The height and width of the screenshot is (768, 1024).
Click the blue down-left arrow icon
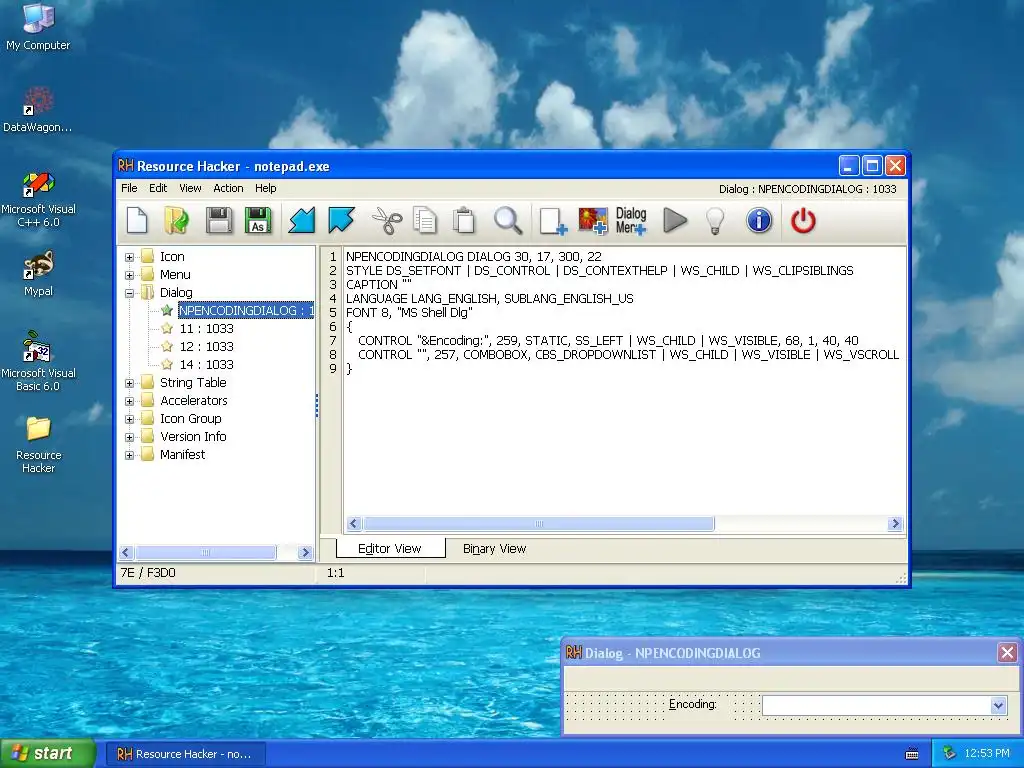[302, 221]
